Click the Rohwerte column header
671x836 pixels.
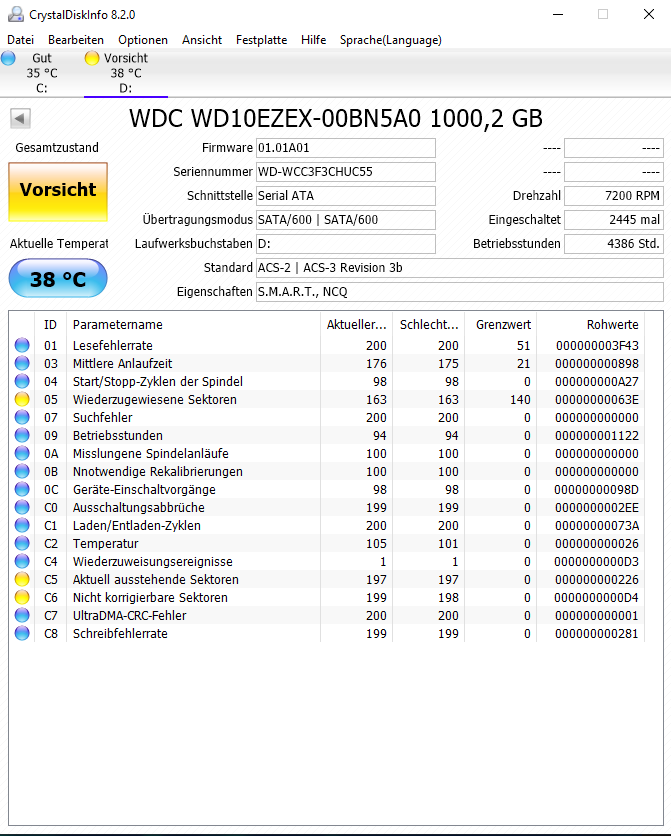(591, 325)
